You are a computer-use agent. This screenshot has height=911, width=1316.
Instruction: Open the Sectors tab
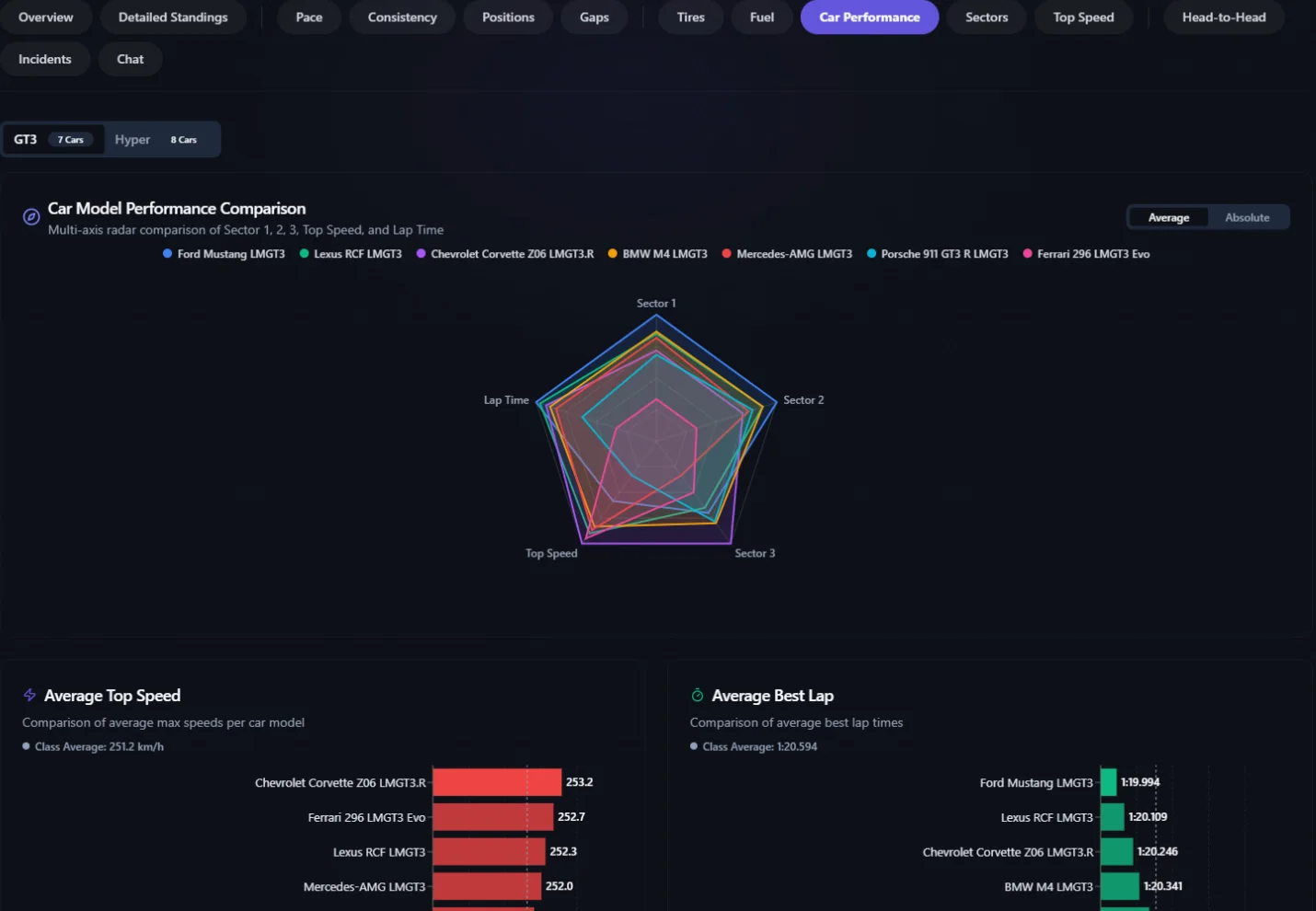987,17
